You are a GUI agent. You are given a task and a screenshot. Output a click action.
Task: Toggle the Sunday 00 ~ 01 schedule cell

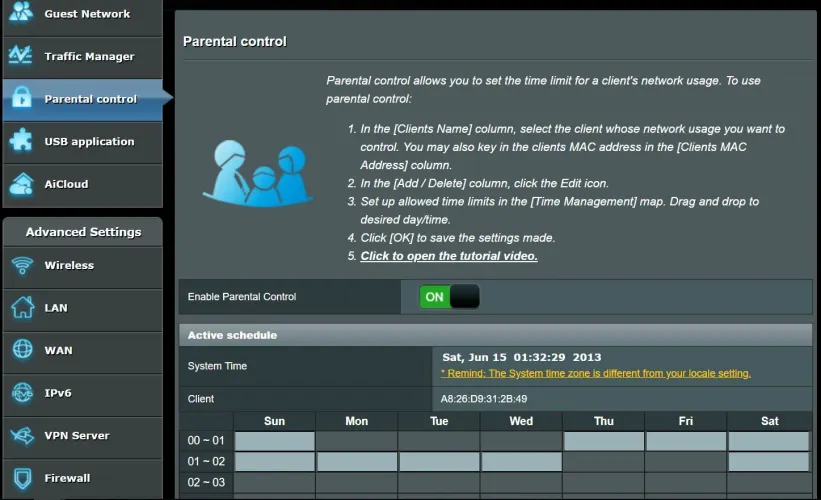[x=274, y=441]
